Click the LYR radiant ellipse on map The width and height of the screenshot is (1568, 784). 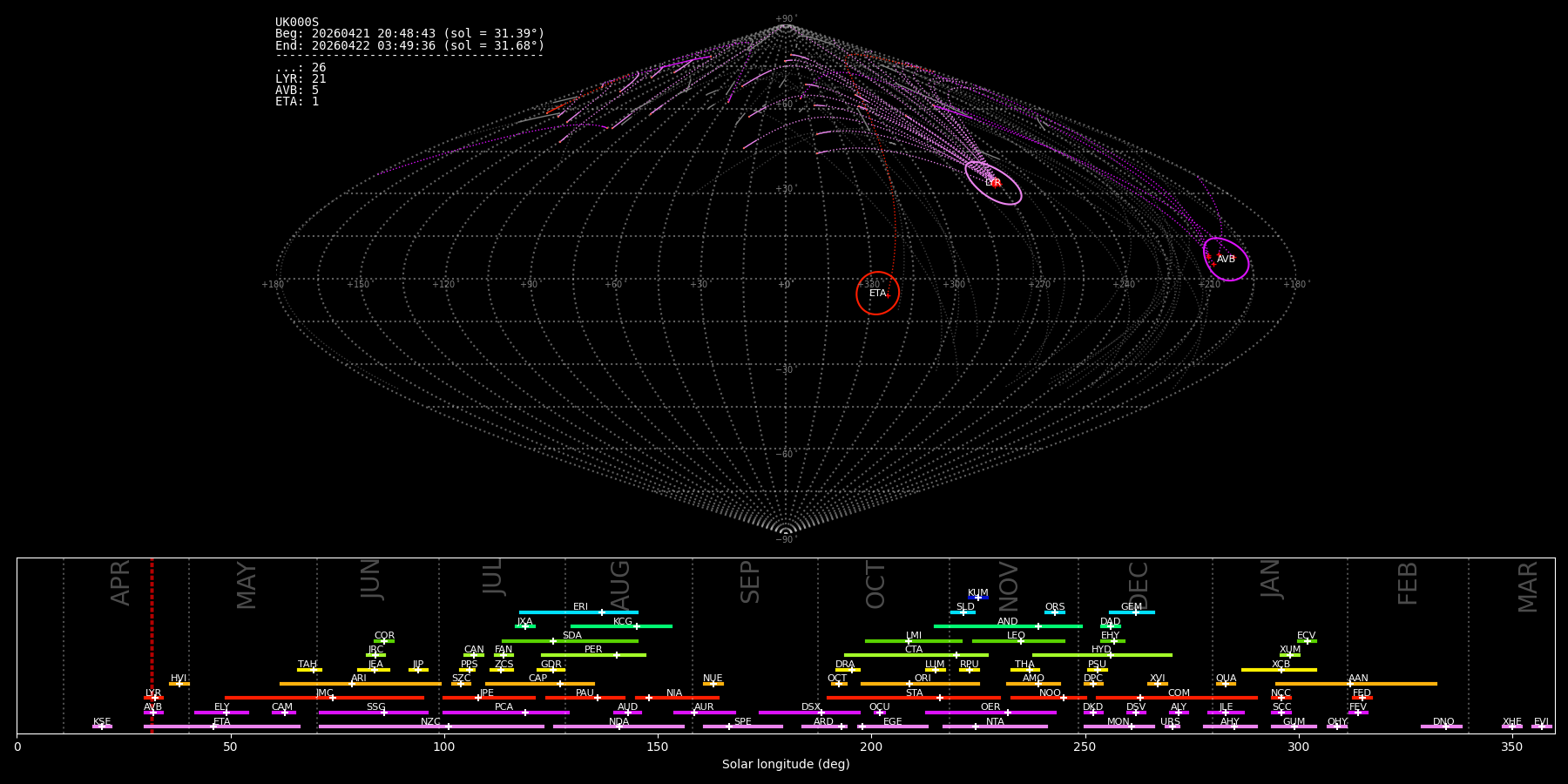click(x=993, y=183)
